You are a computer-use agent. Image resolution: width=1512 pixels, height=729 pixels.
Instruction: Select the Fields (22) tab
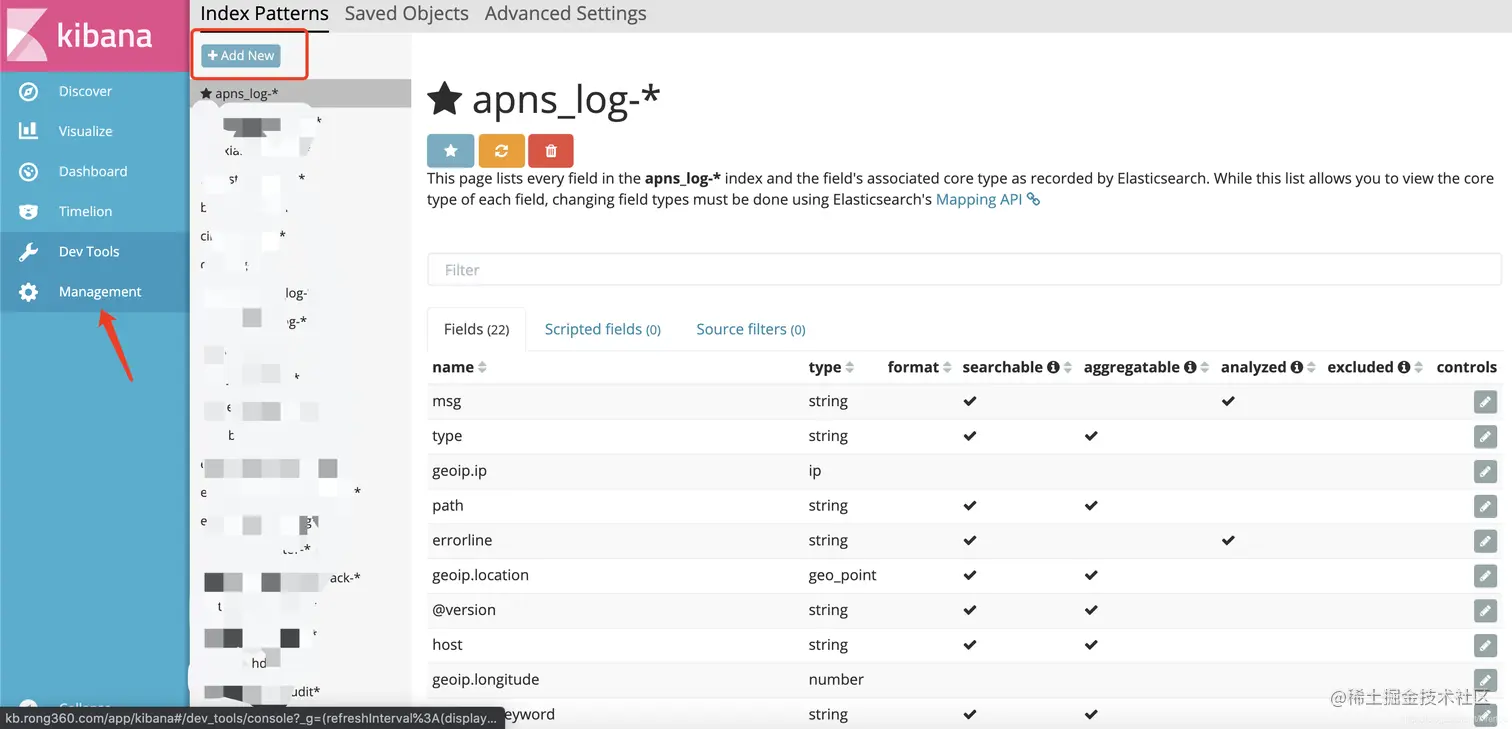(477, 329)
